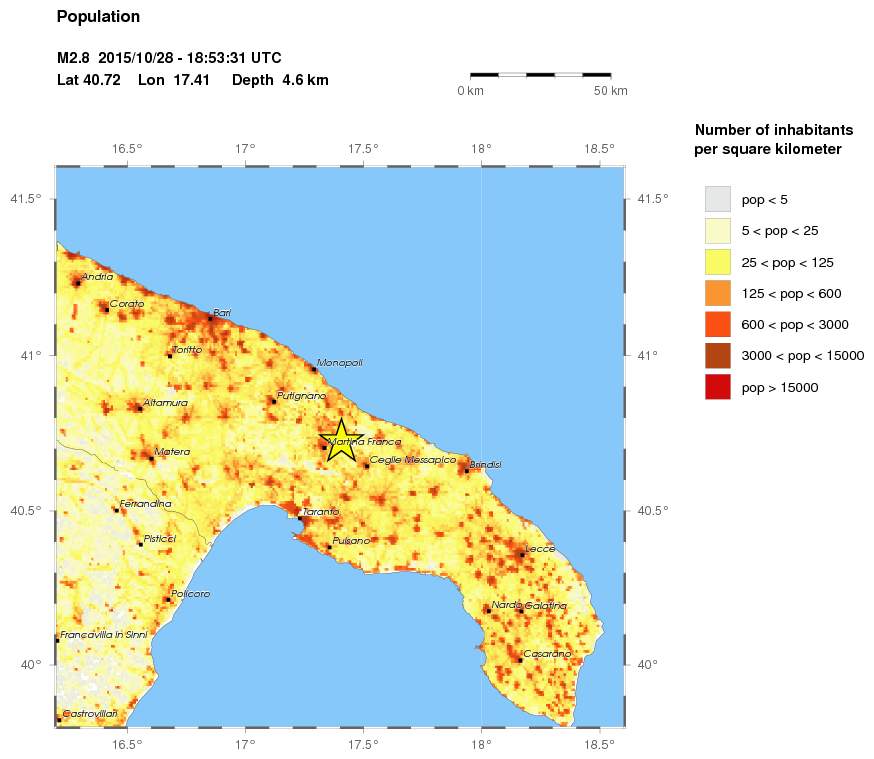Click the Pisticci city label
The image size is (874, 759).
(160, 538)
